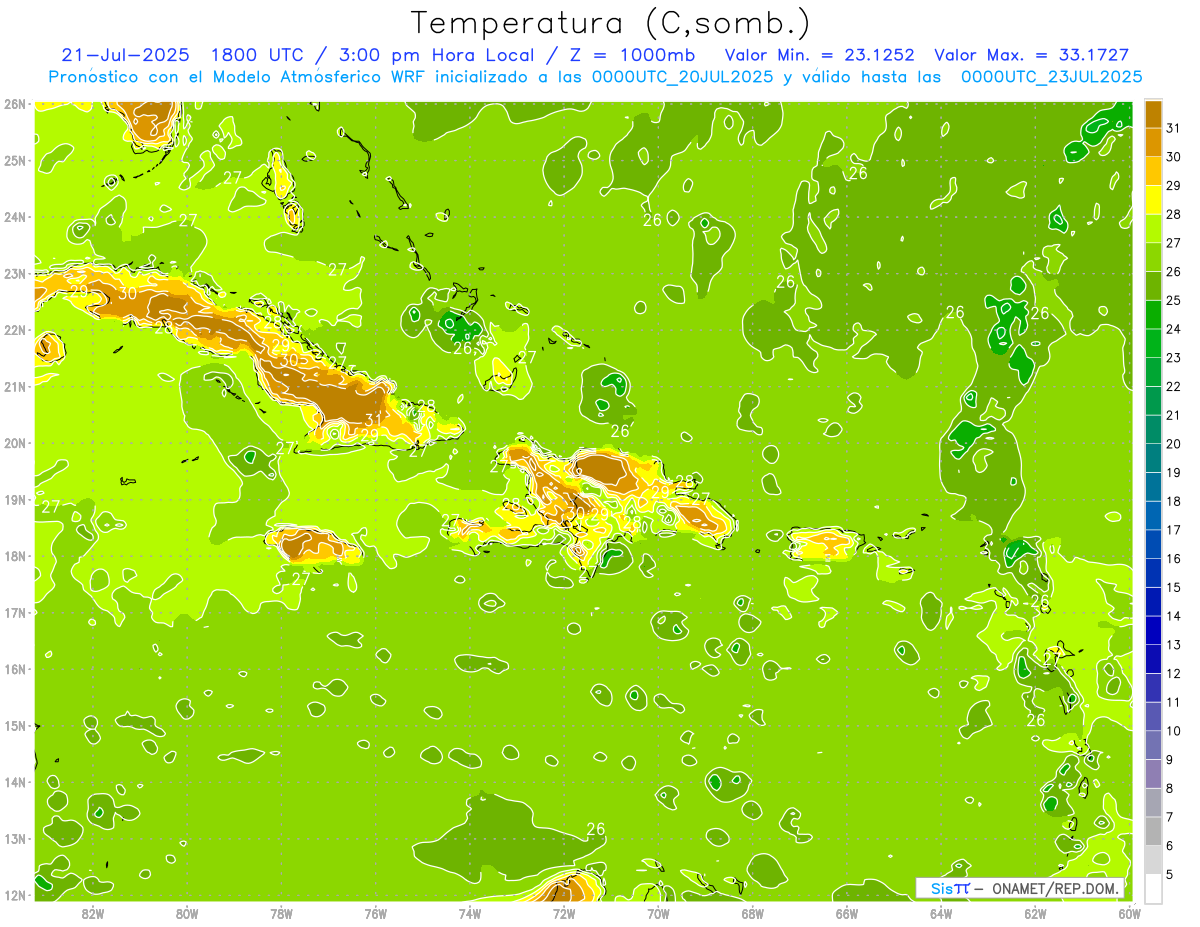Select the "0000UTC_20JUL2025" initialization text
The width and height of the screenshot is (1200, 927).
(684, 76)
